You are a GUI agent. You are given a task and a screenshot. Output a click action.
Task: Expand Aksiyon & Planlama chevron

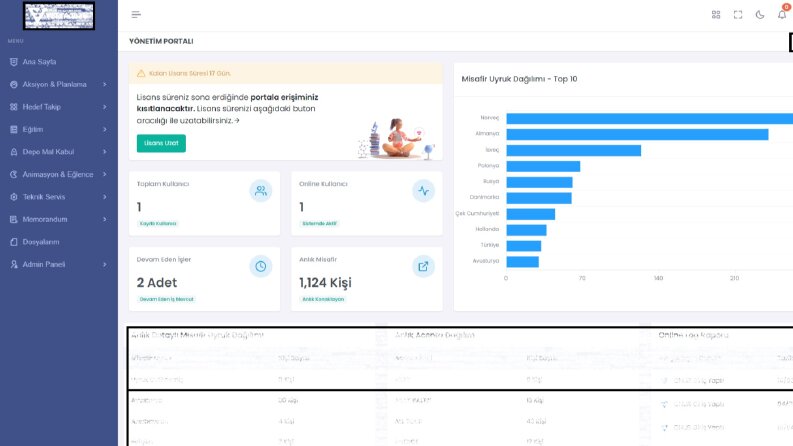coord(105,84)
